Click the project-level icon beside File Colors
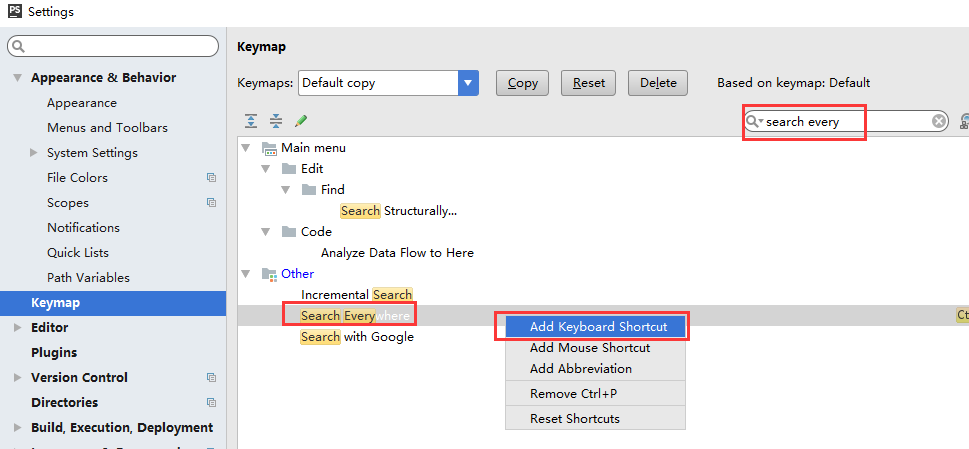 point(211,178)
